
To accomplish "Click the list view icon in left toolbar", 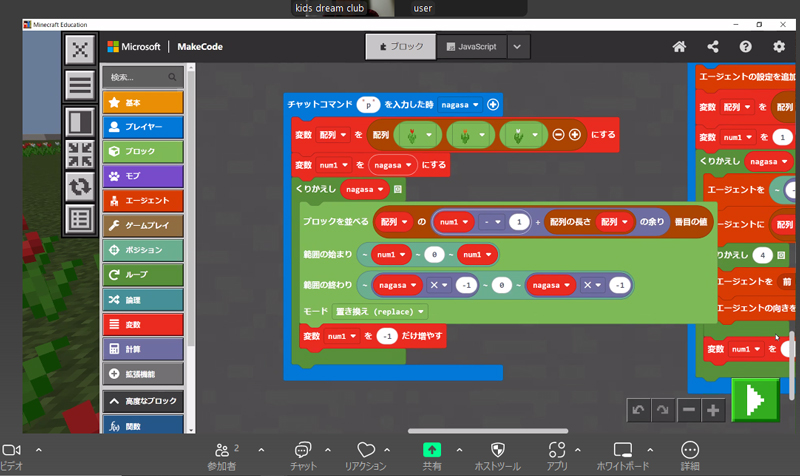I will (x=80, y=219).
